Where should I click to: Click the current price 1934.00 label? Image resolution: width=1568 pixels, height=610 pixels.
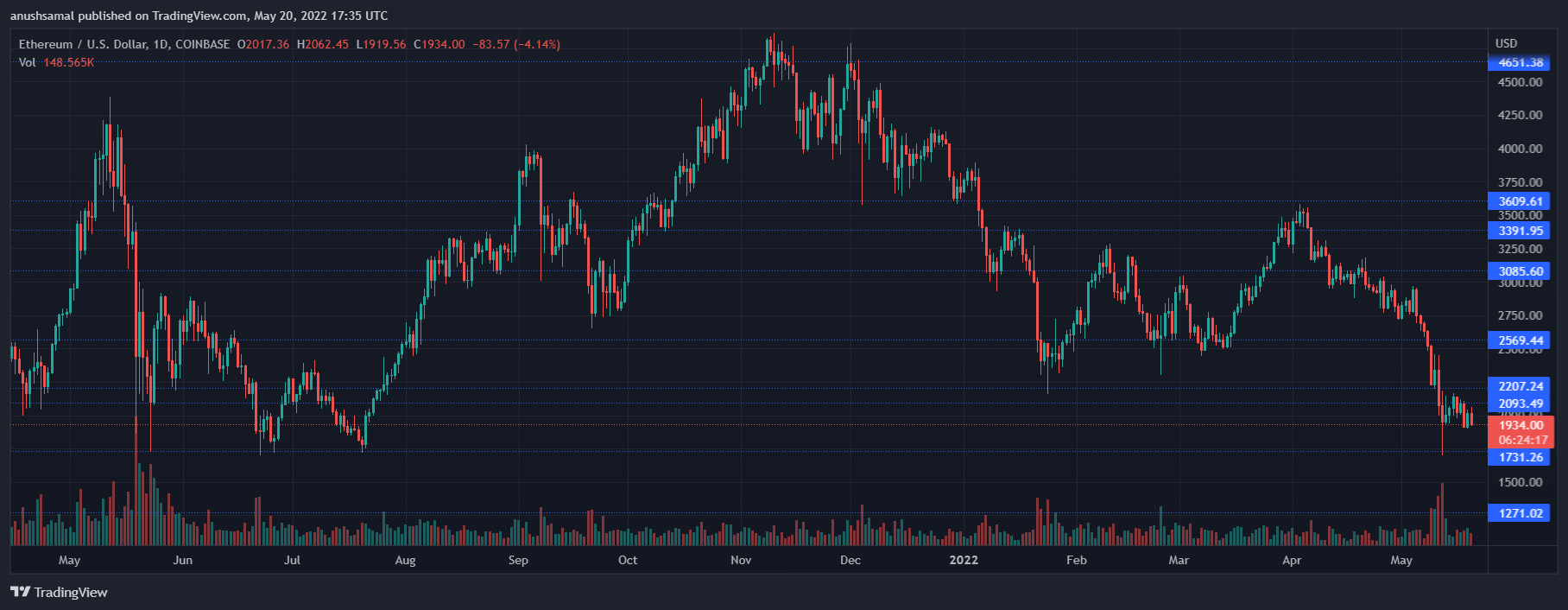click(1521, 425)
